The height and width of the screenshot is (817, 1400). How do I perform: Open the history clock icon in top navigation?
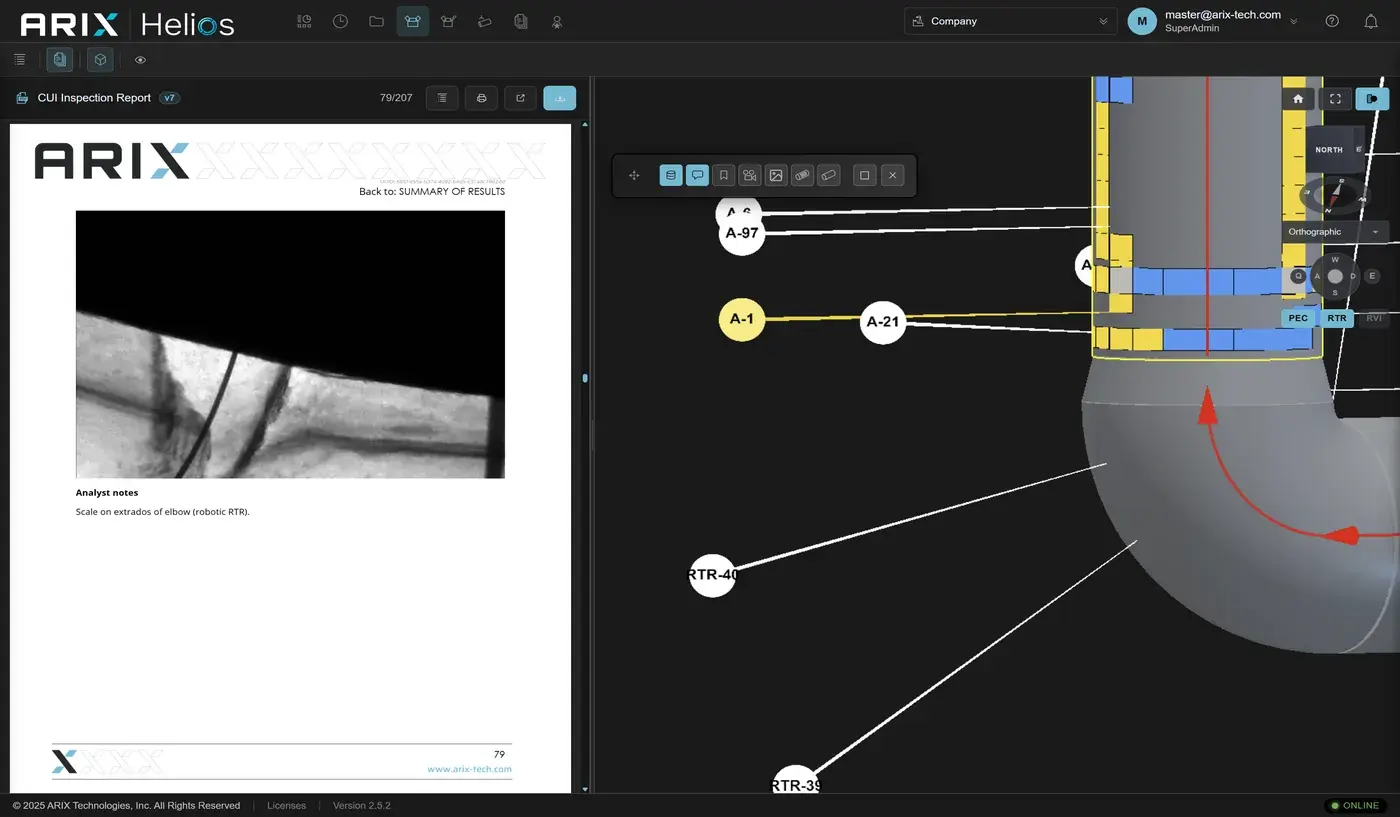click(340, 21)
